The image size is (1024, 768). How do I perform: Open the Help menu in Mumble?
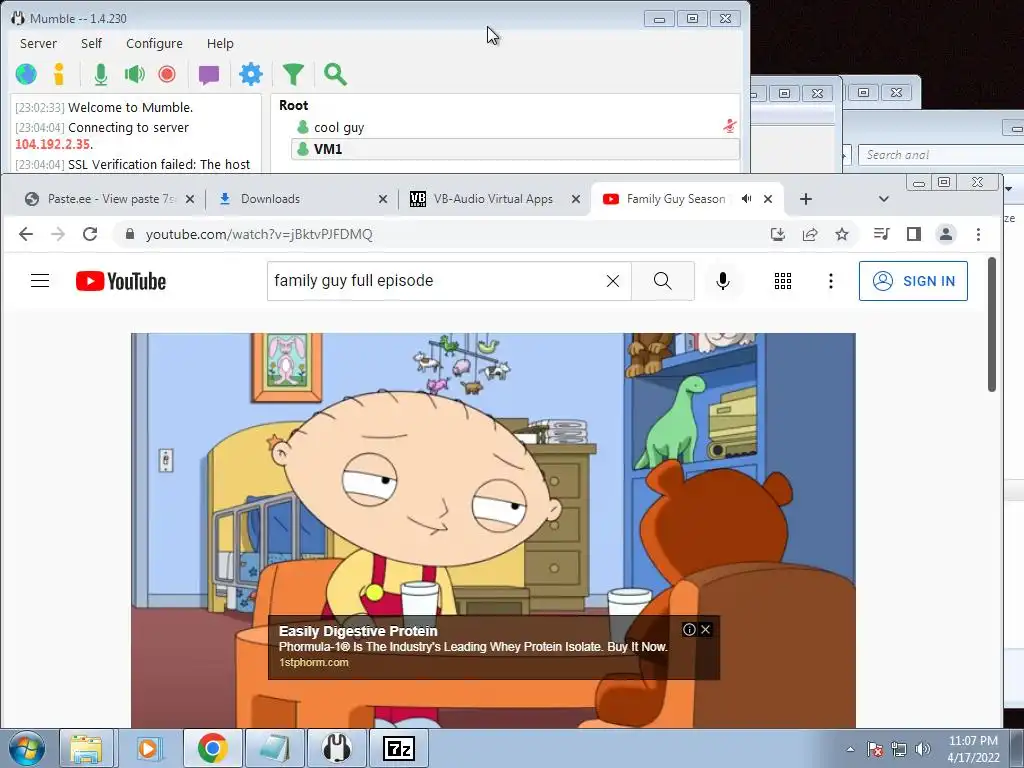pos(220,44)
